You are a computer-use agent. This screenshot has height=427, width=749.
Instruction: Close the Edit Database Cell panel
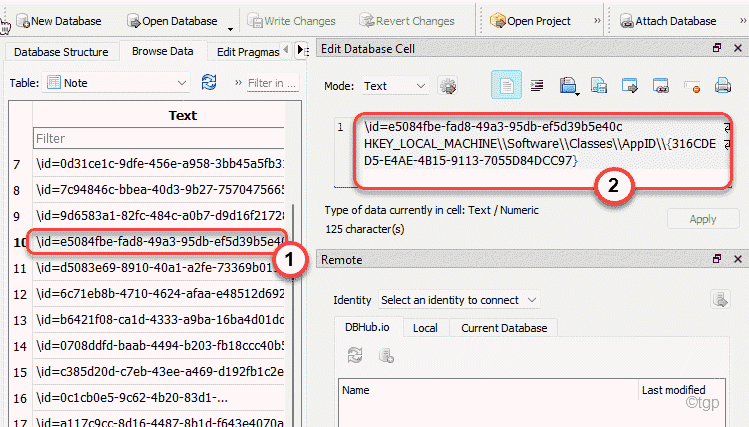pos(738,48)
